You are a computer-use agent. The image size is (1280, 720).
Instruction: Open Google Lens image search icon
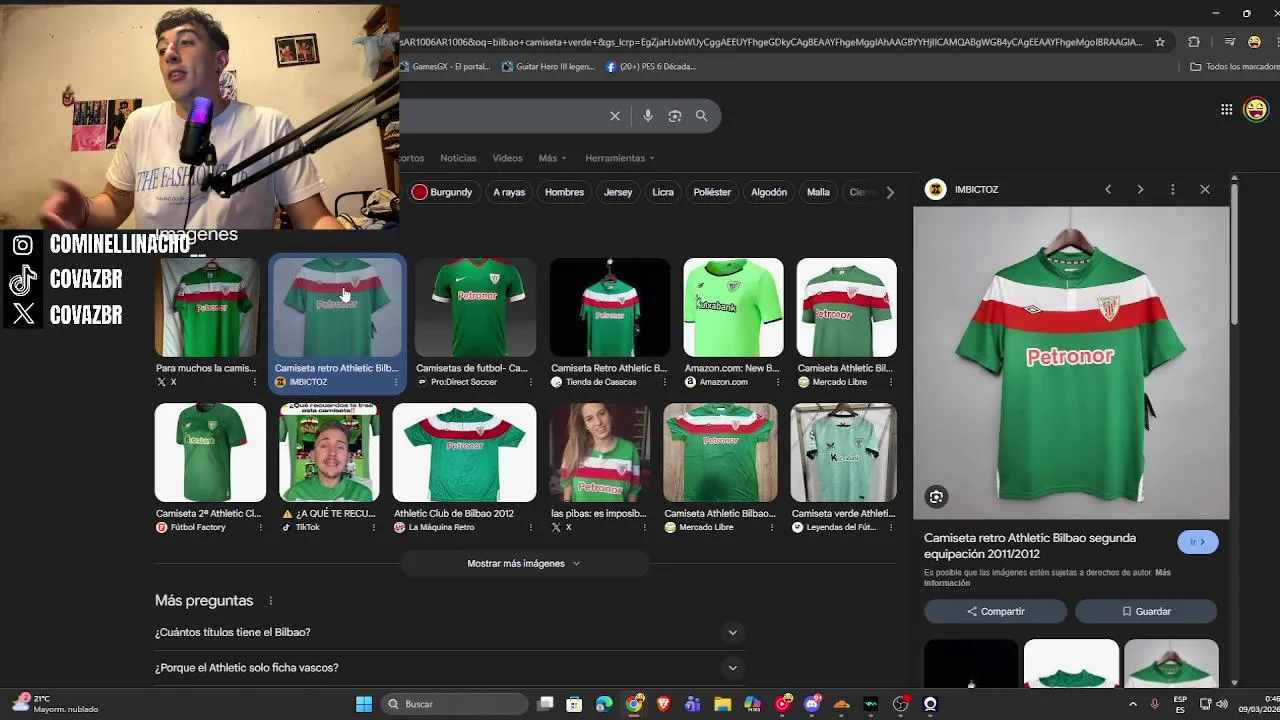[x=675, y=116]
